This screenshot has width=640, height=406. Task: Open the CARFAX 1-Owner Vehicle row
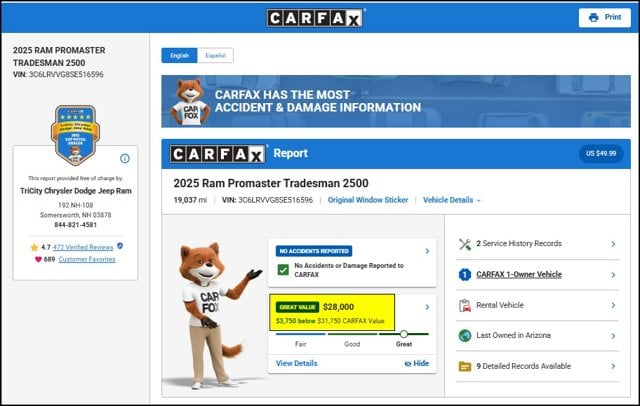point(537,275)
